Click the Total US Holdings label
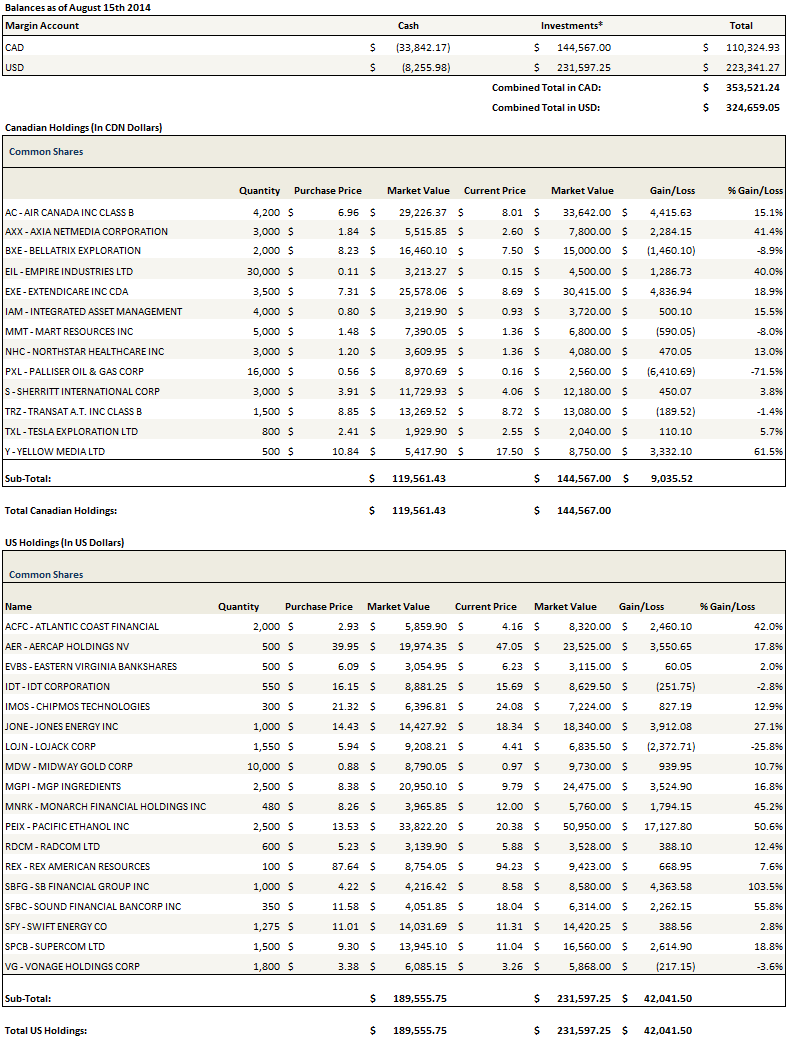800x1039 pixels. pyautogui.click(x=46, y=1031)
